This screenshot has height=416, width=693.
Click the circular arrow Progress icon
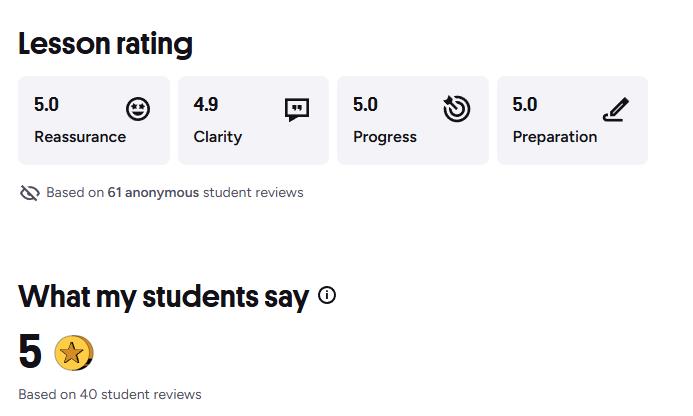(456, 108)
